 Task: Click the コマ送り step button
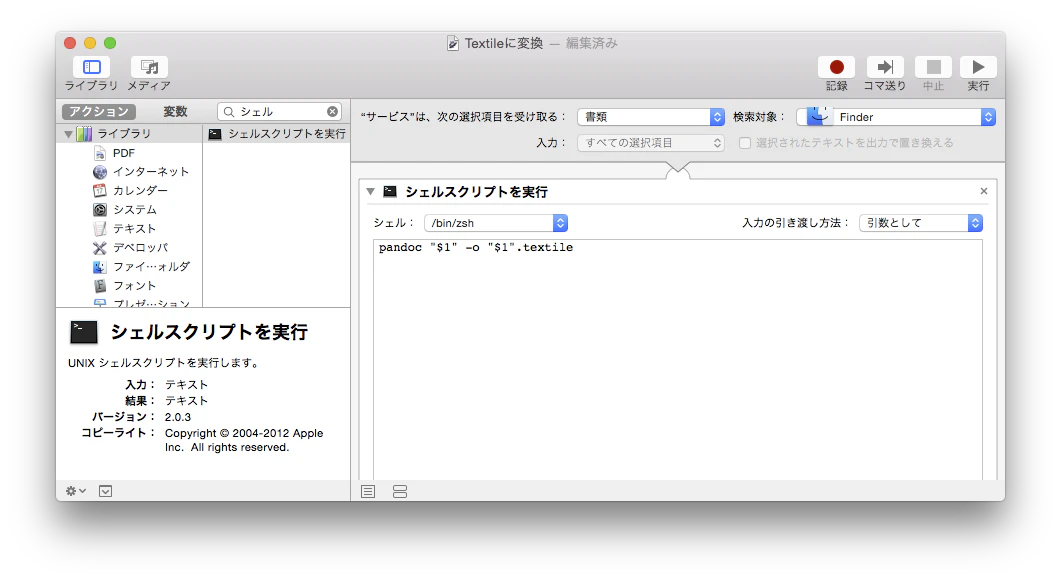(884, 67)
